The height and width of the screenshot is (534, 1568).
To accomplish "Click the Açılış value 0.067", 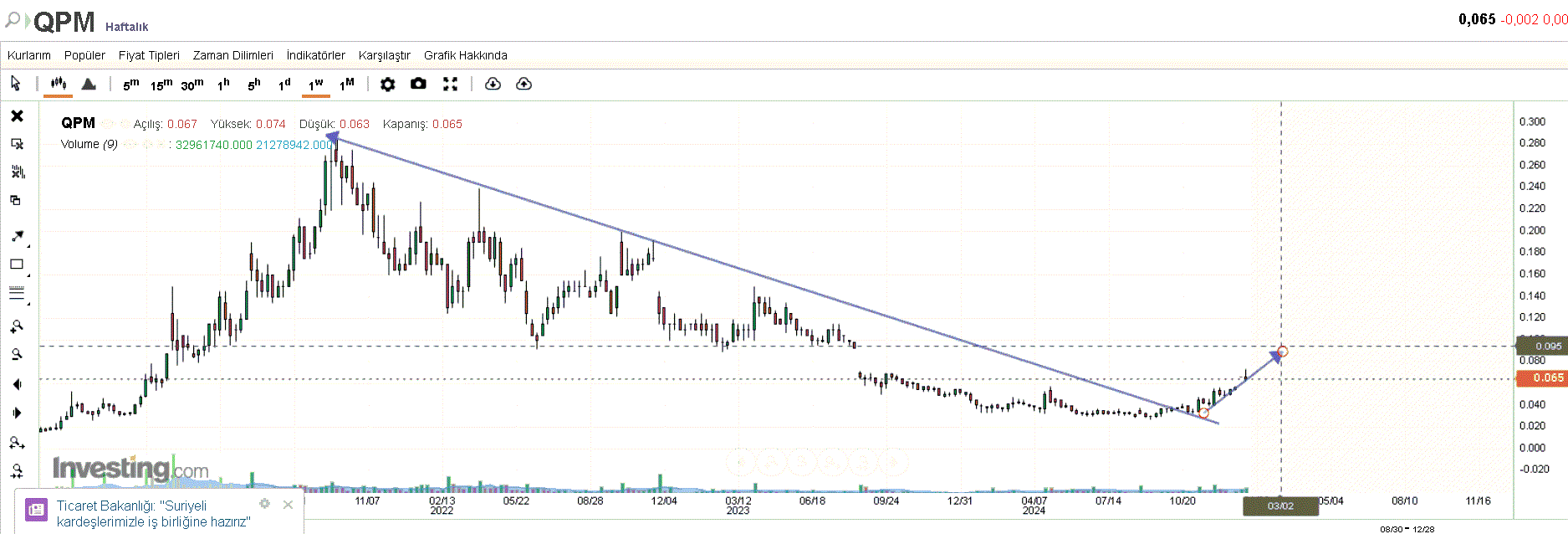I will (x=182, y=124).
